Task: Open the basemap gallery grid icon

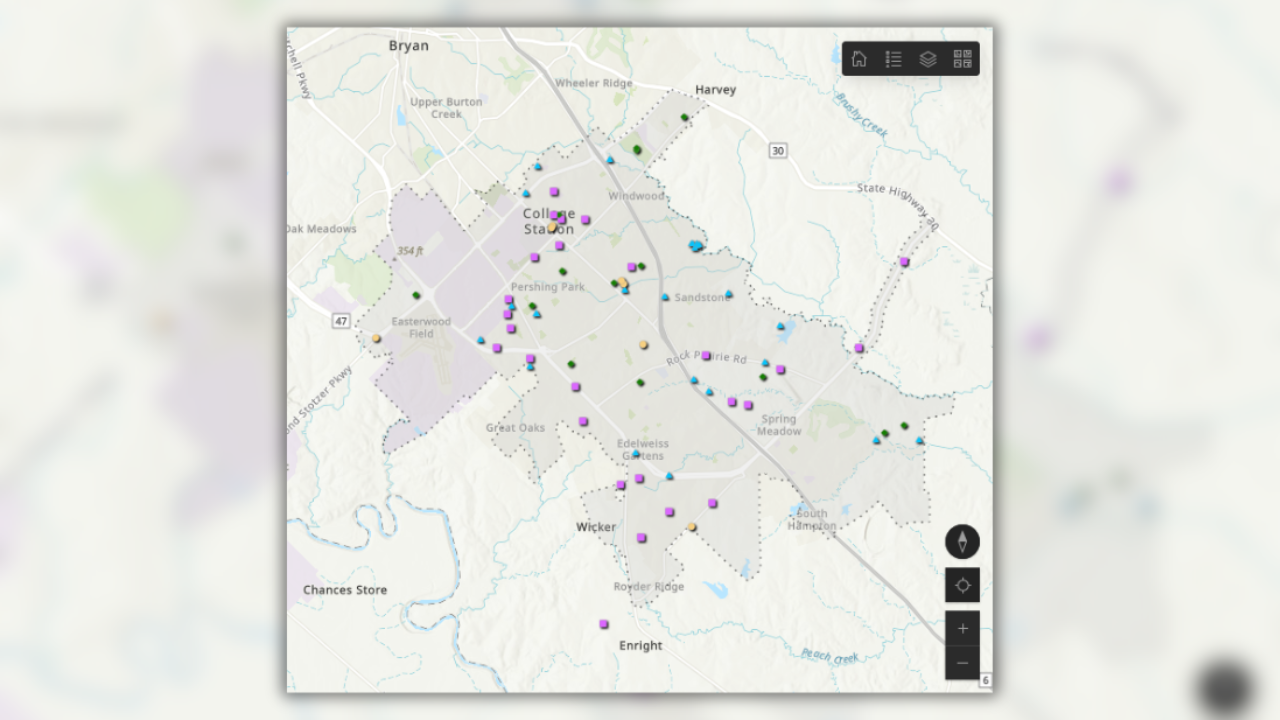Action: click(x=962, y=59)
